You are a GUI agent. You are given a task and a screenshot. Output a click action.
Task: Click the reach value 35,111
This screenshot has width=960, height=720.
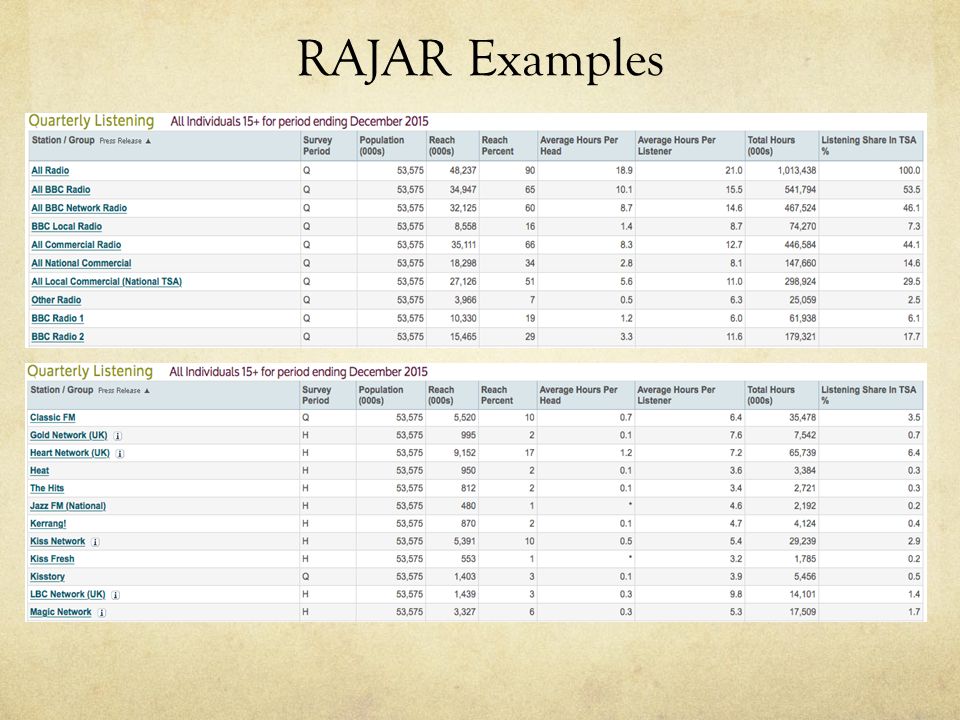[463, 245]
